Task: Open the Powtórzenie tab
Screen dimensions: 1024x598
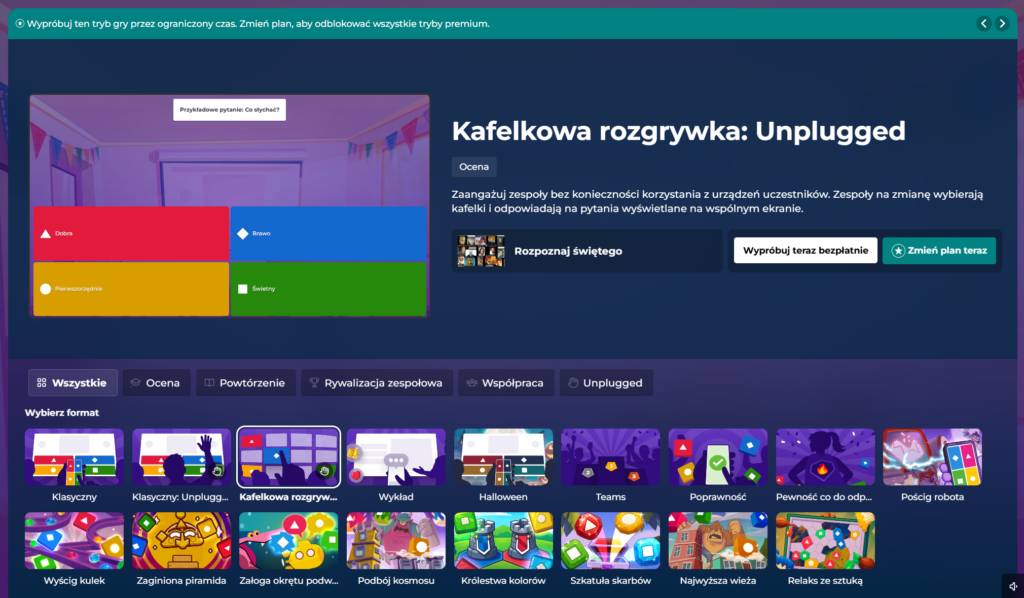Action: click(246, 383)
